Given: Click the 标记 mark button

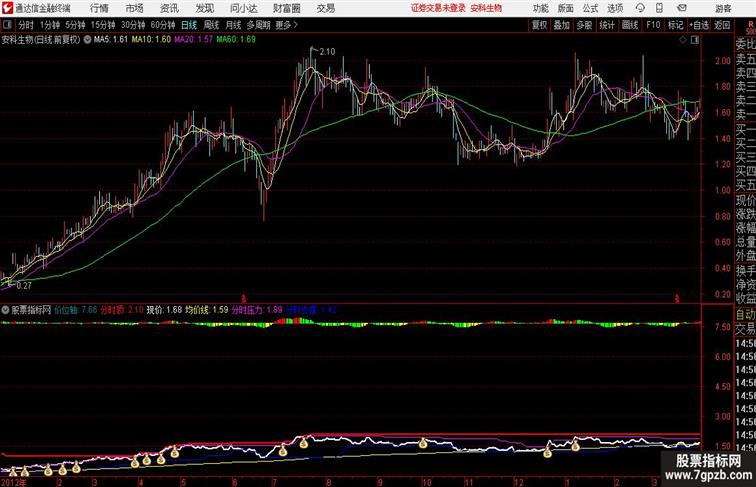Looking at the screenshot, I should [x=675, y=25].
